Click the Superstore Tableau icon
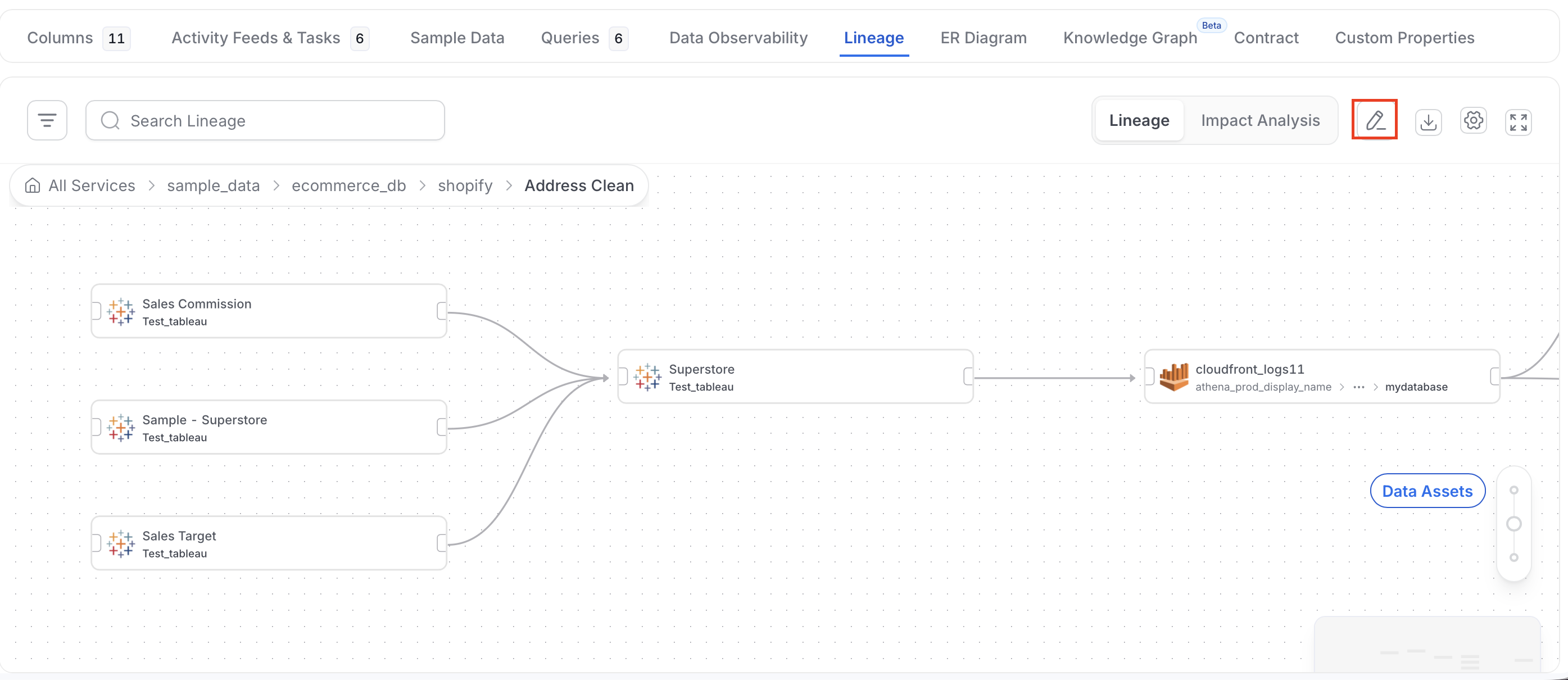 (x=647, y=378)
